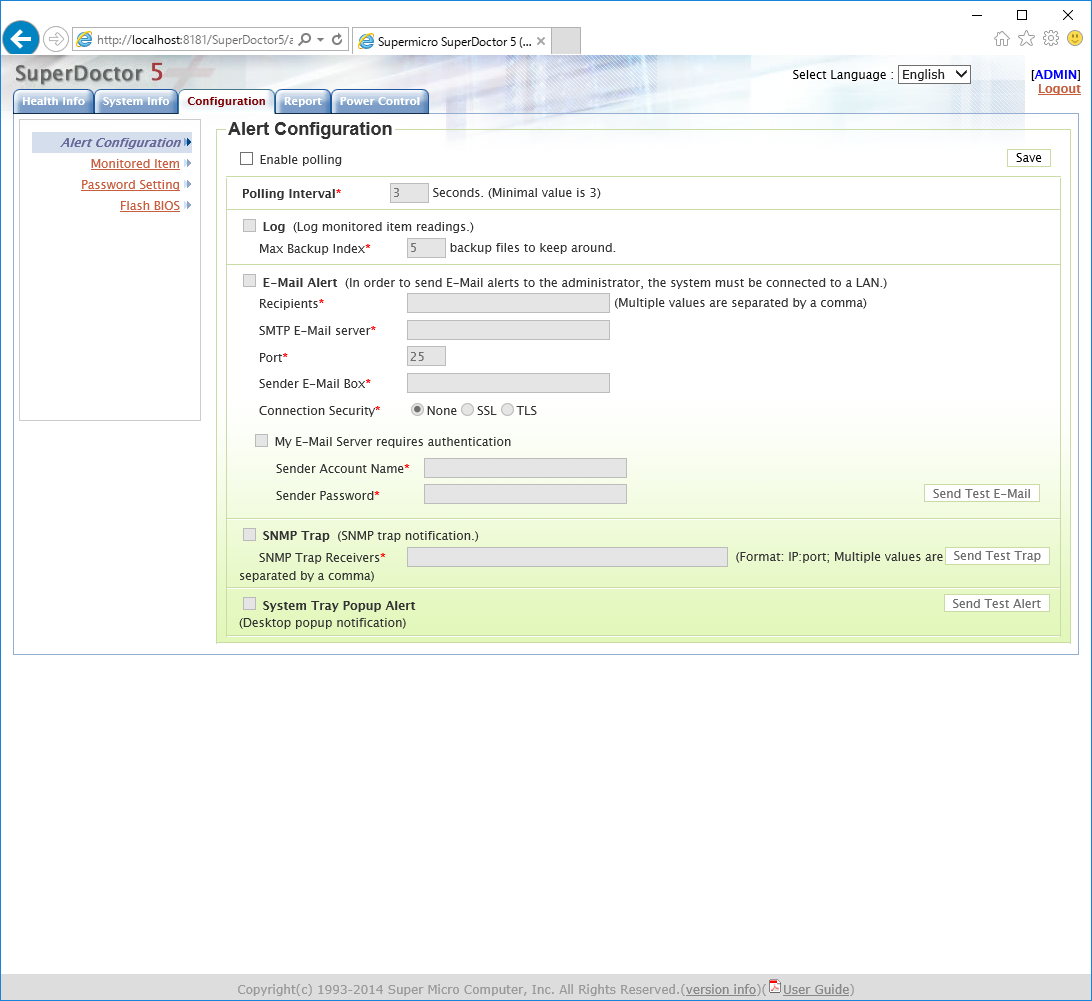Enable polling checkbox
1092x1001 pixels.
click(247, 159)
